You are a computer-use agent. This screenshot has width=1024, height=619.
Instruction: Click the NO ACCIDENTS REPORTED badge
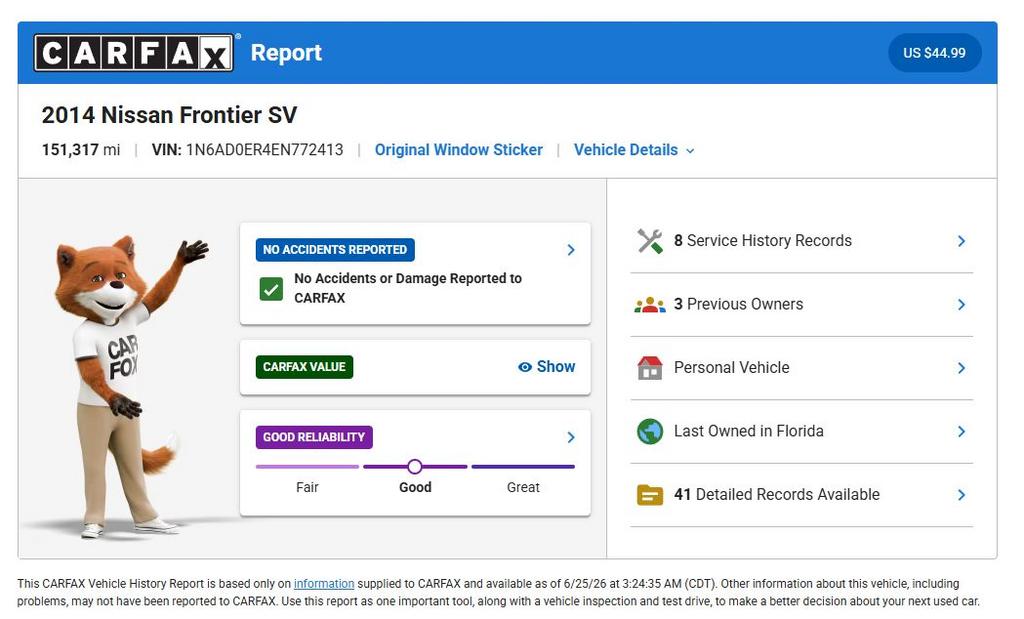[x=335, y=250]
